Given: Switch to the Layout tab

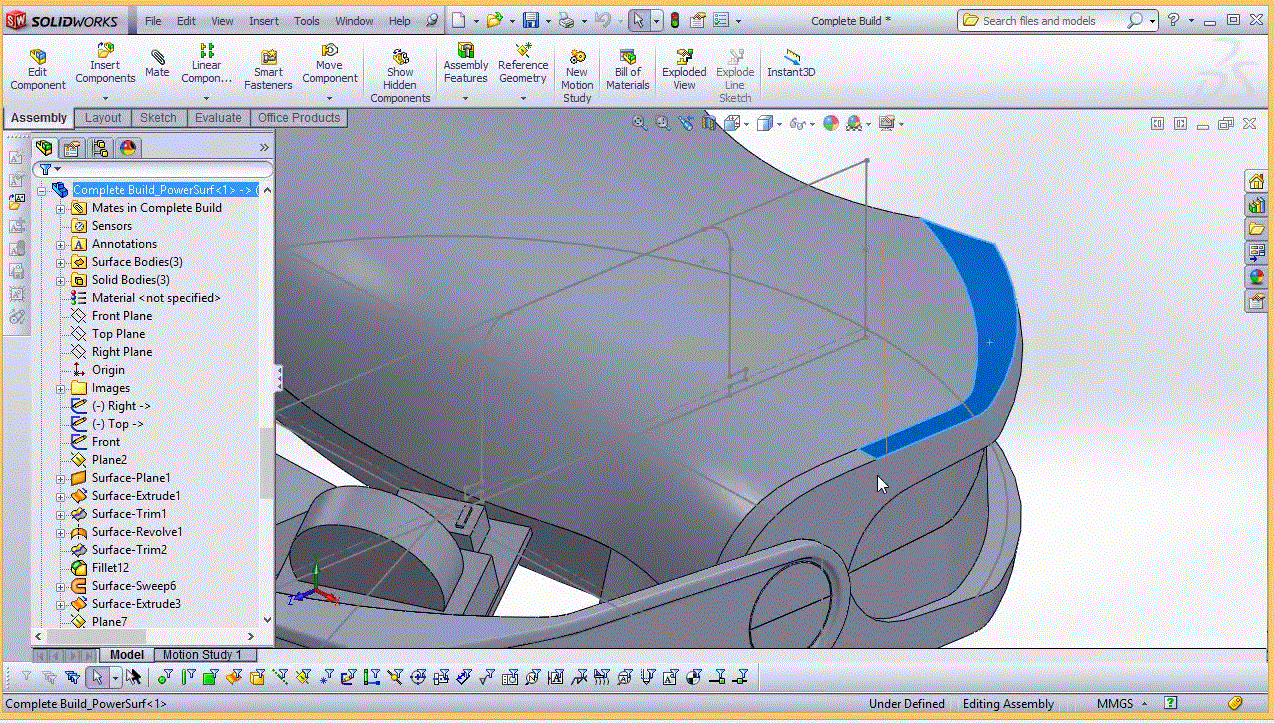Looking at the screenshot, I should pos(103,117).
